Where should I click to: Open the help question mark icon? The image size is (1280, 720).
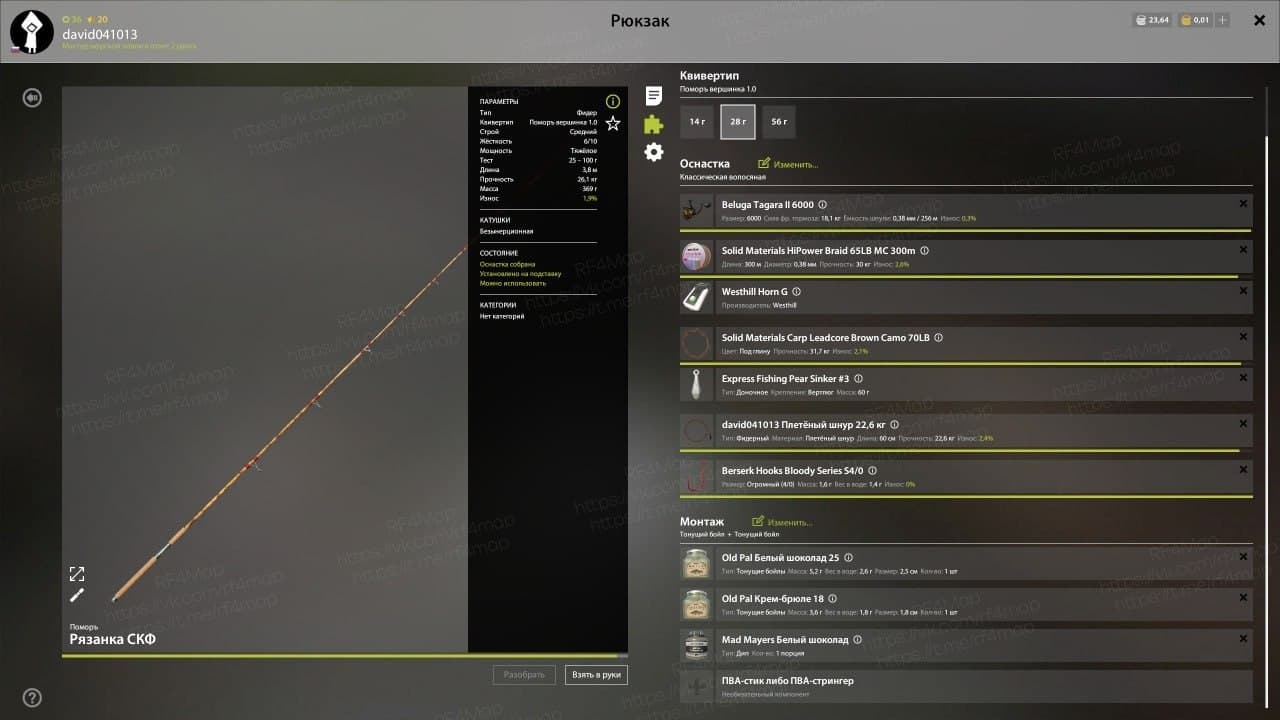coord(32,698)
